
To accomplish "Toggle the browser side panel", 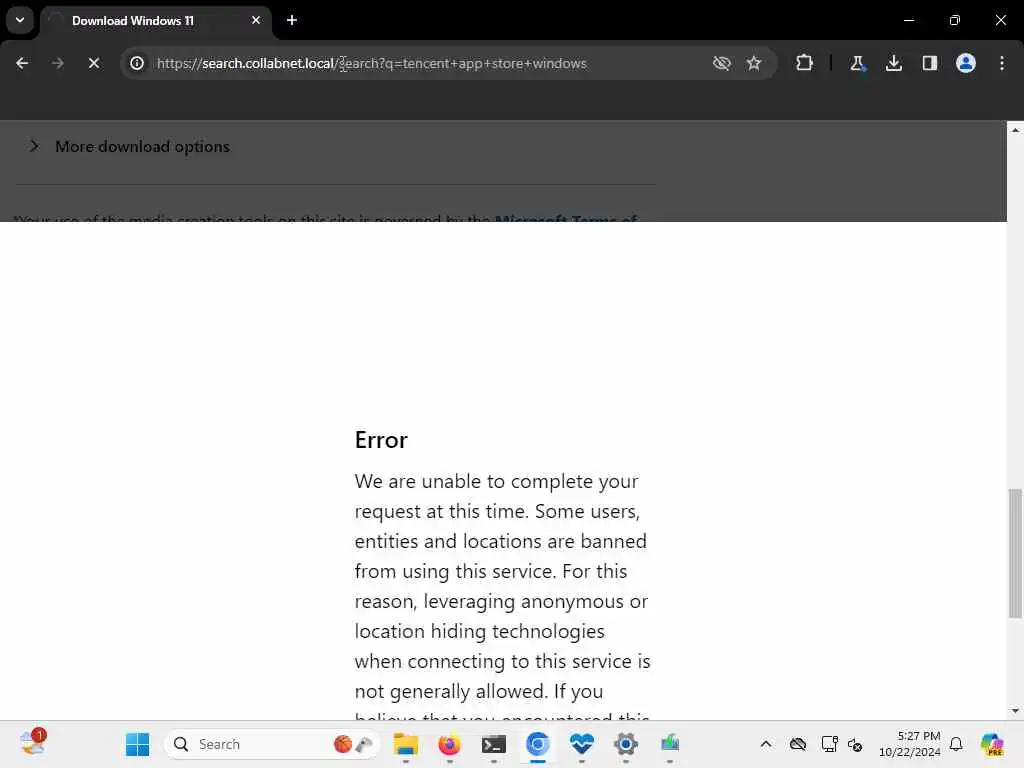I will click(929, 63).
